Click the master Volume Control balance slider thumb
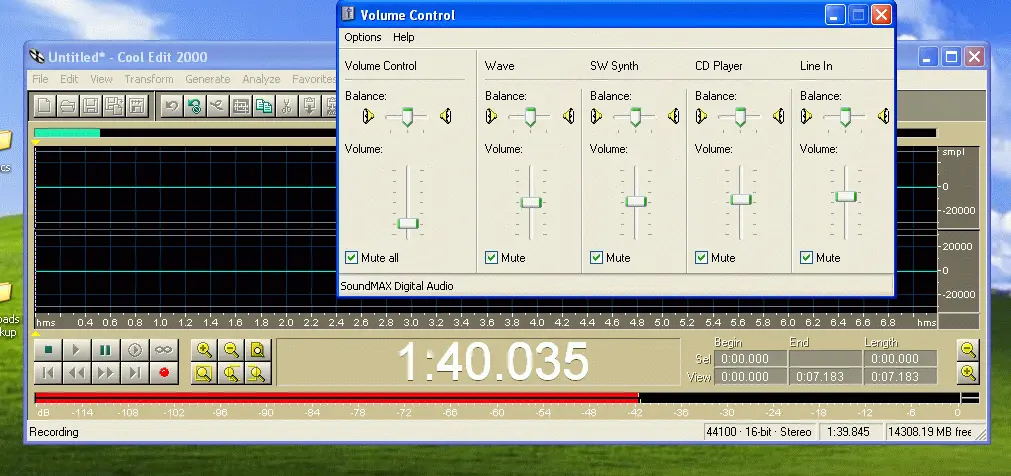Screen dimensions: 1011x476 pos(407,117)
